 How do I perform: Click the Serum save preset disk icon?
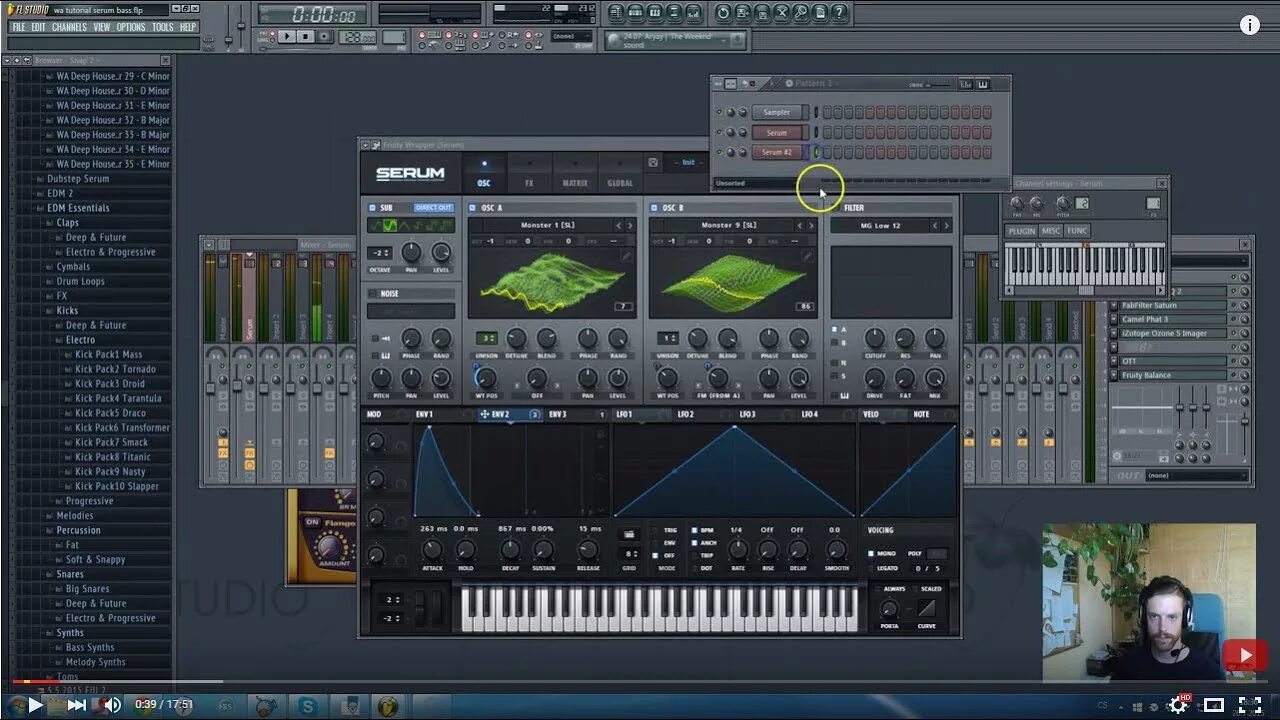(x=653, y=162)
